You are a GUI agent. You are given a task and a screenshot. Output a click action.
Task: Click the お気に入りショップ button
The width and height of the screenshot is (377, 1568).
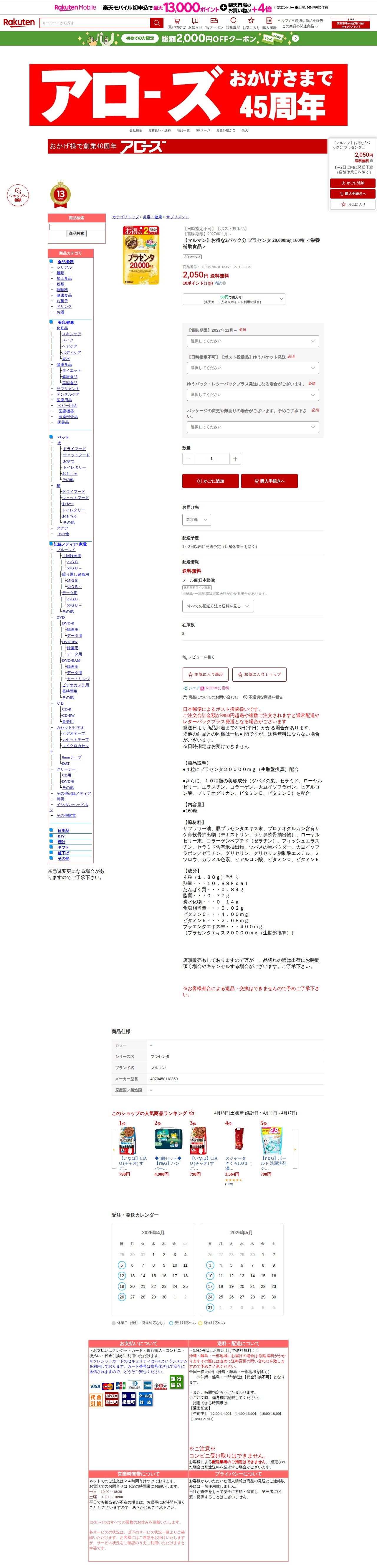[x=259, y=675]
